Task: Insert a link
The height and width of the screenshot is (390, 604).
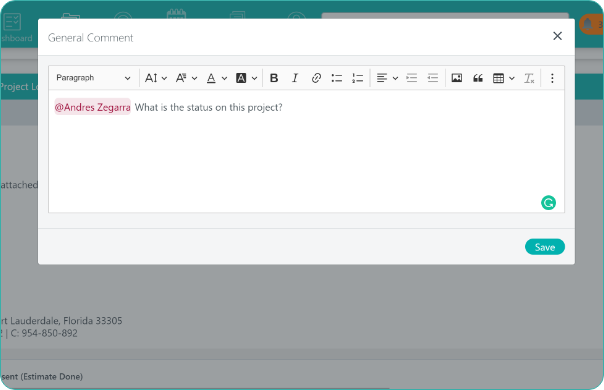Action: [x=316, y=78]
